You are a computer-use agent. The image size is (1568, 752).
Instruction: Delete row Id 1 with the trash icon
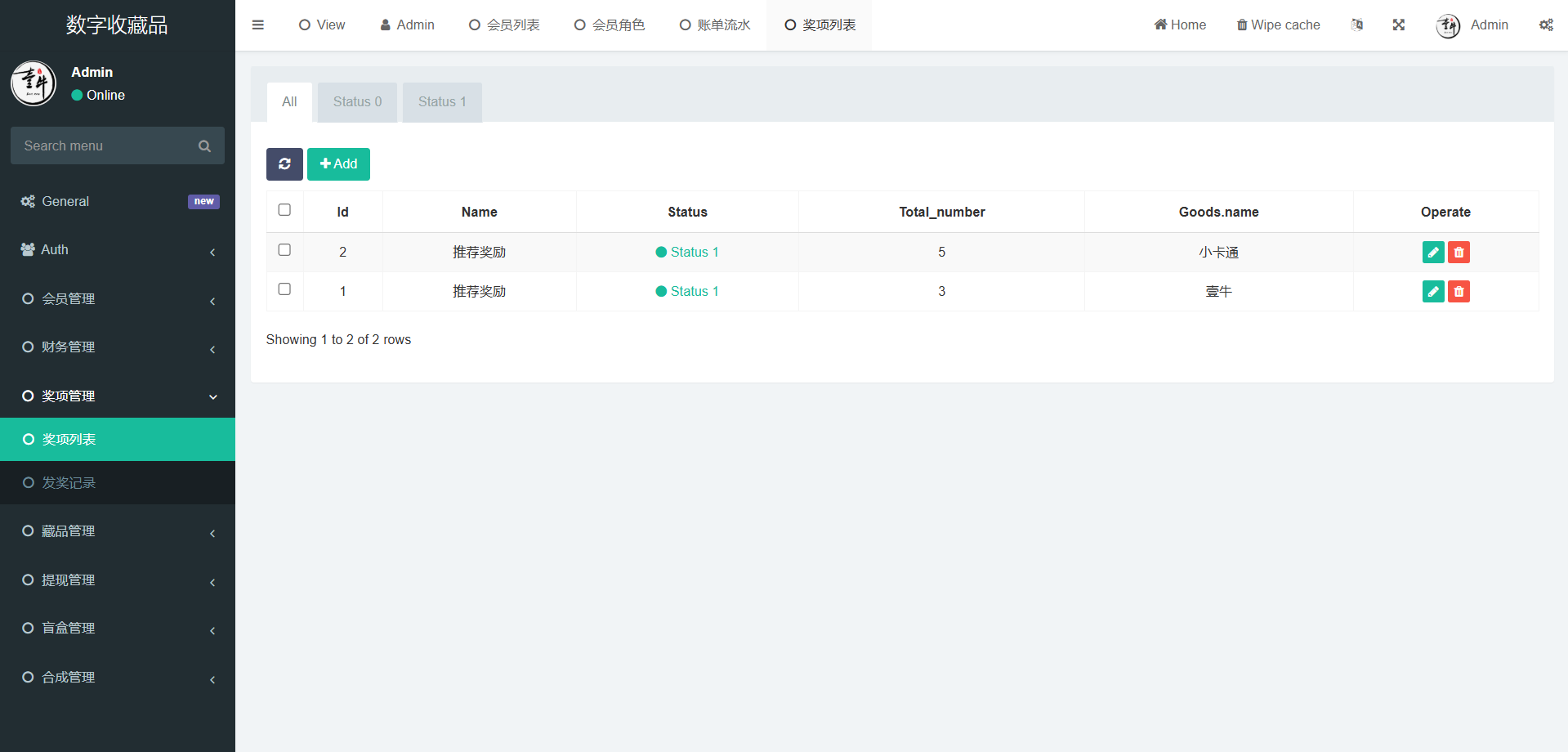tap(1459, 292)
